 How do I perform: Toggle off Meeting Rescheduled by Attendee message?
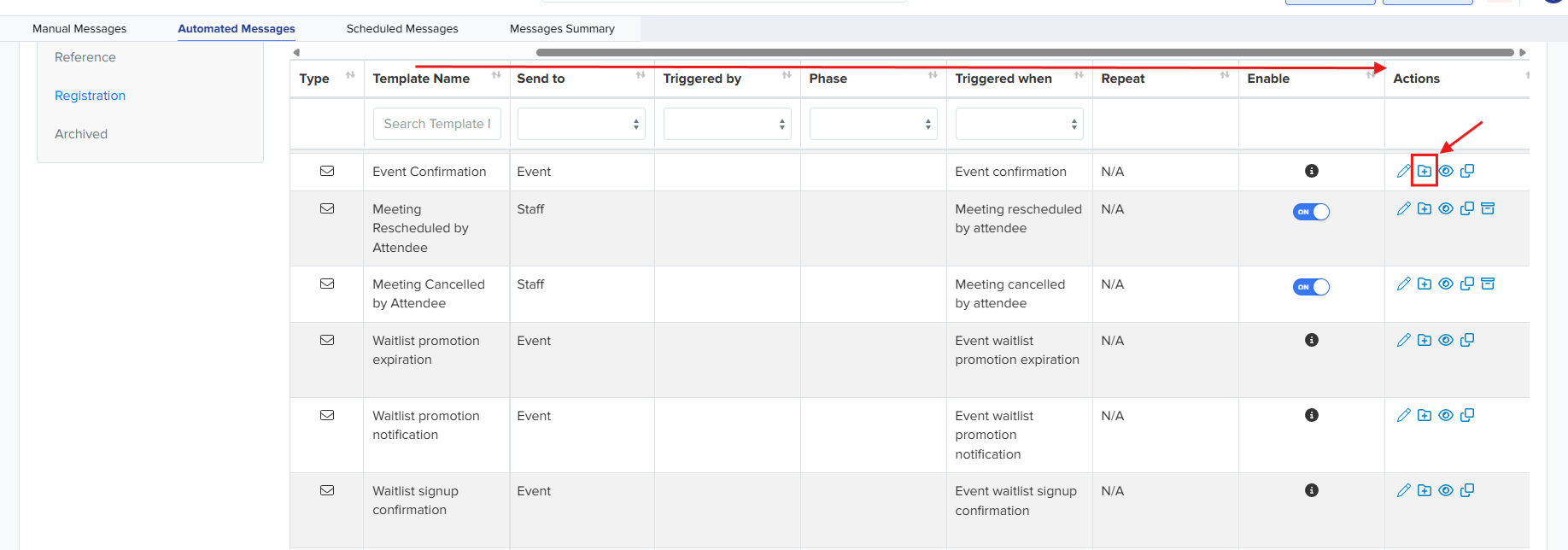point(1311,212)
